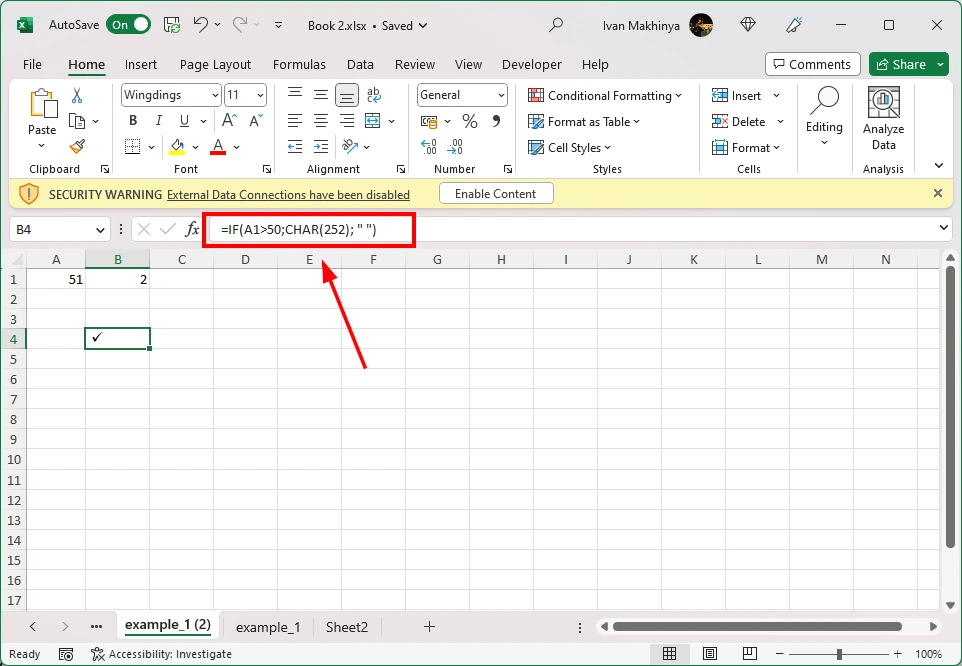This screenshot has width=962, height=666.
Task: Click the Merge and Center icon
Action: 372,120
